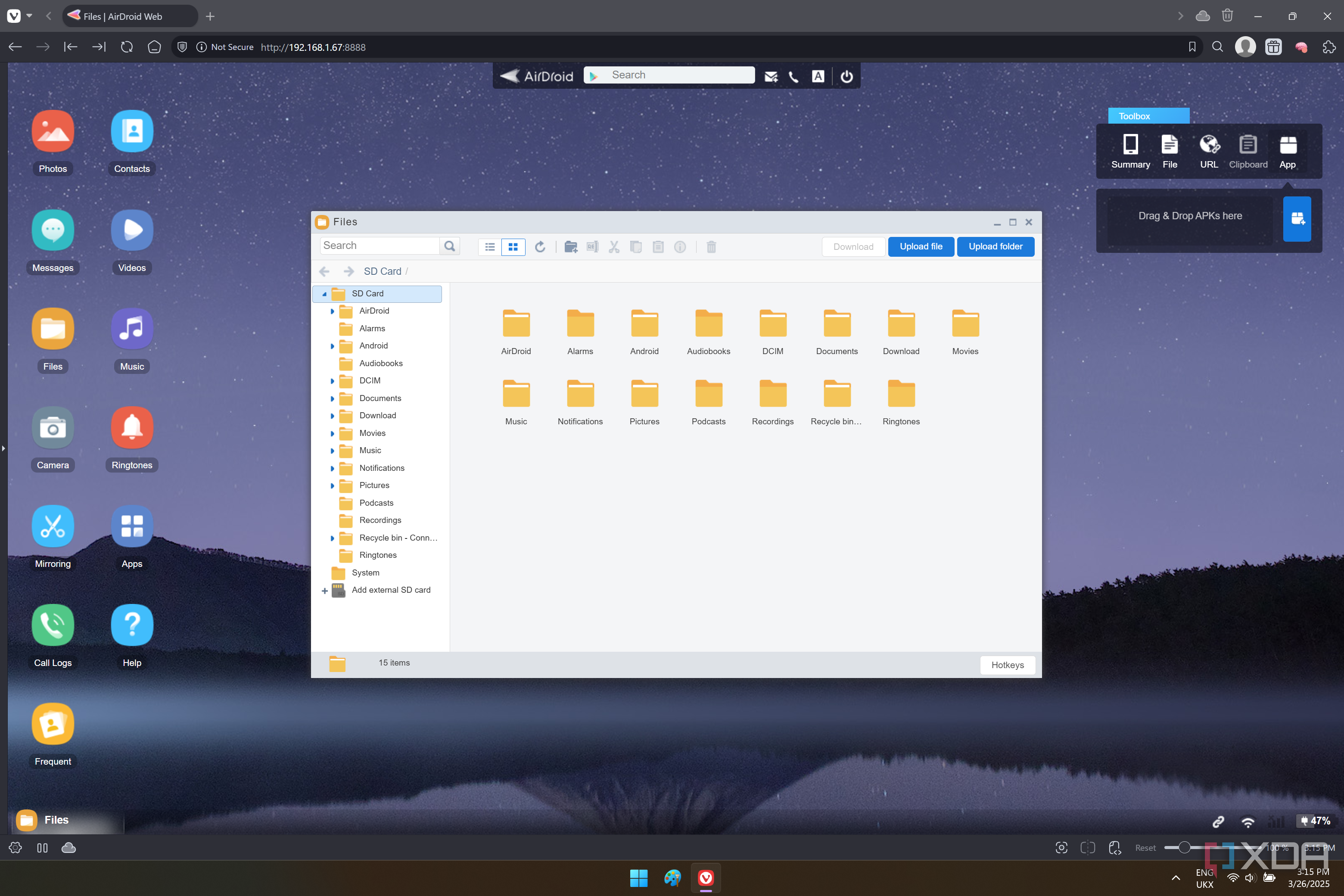The width and height of the screenshot is (1344, 896).
Task: Click the new message icon in AirDroid bar
Action: click(771, 77)
